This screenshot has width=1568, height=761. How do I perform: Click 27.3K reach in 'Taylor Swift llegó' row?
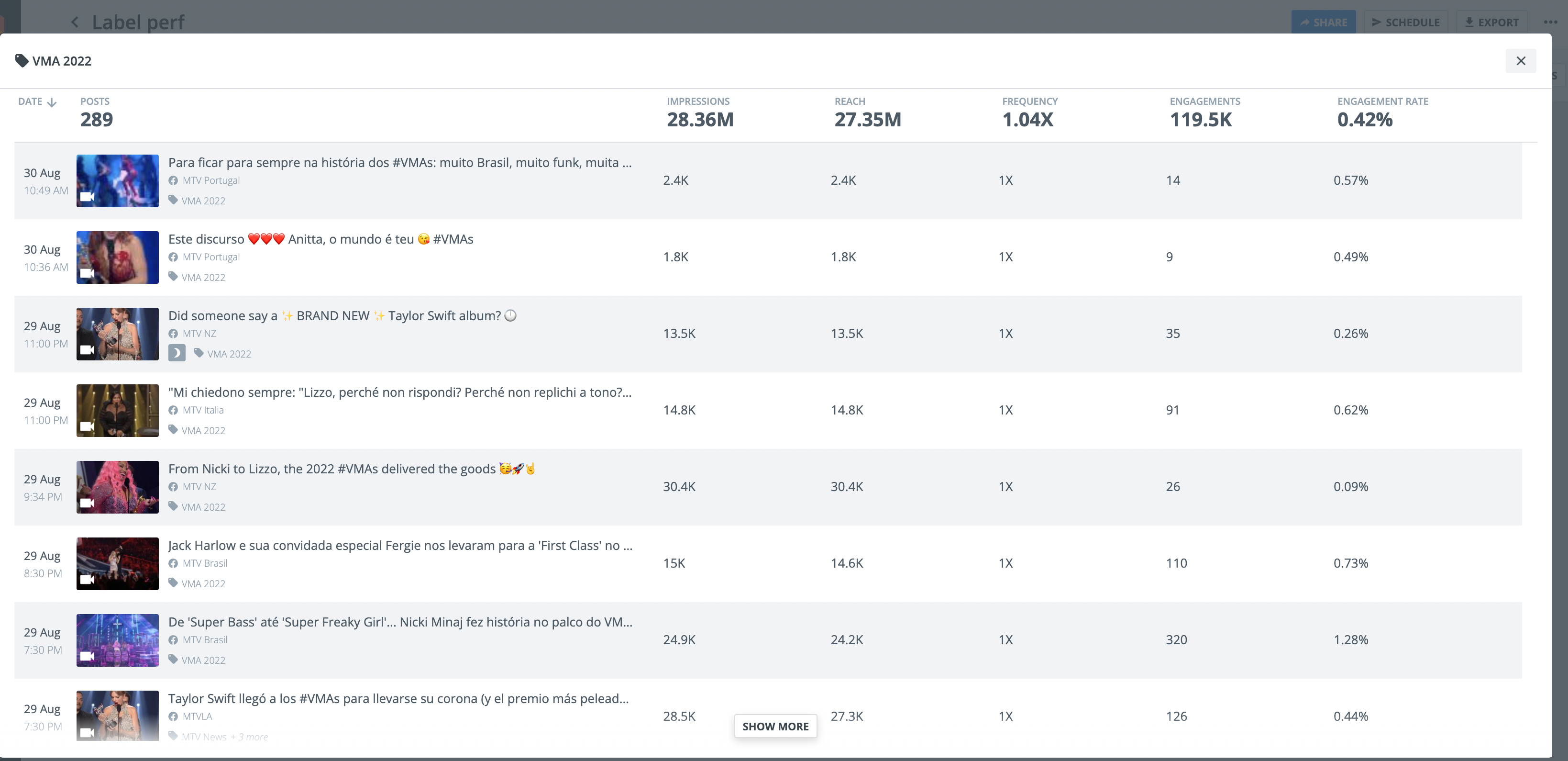(x=847, y=716)
